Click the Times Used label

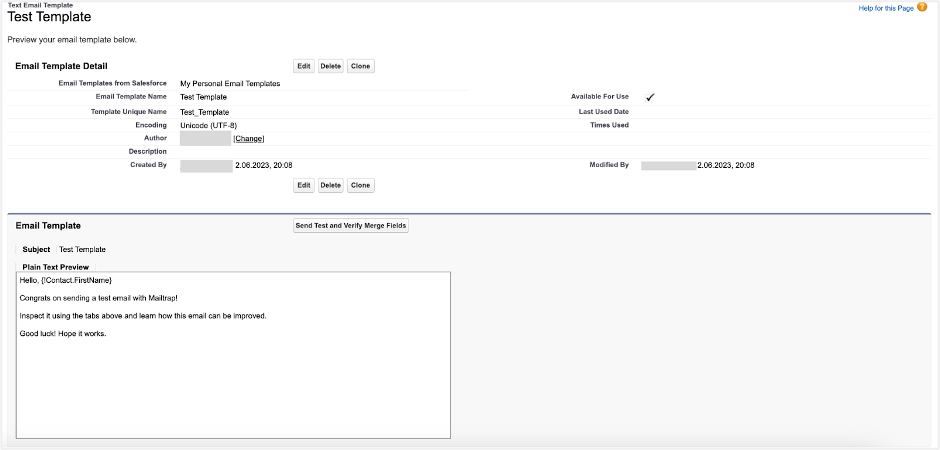point(609,125)
